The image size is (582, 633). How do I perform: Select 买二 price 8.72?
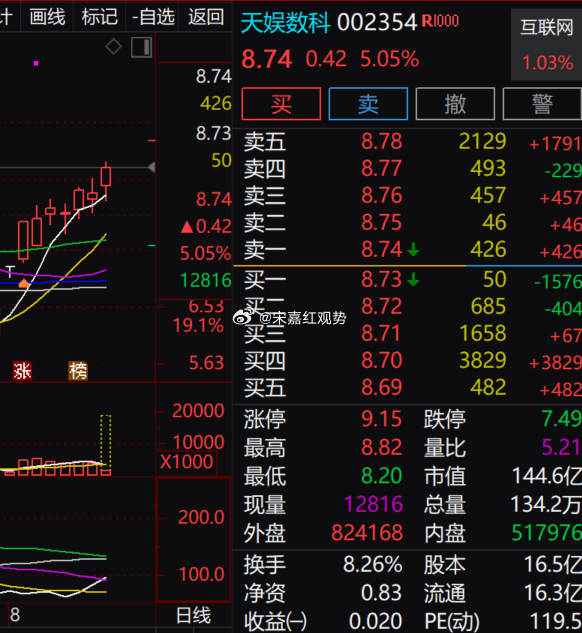pyautogui.click(x=381, y=307)
